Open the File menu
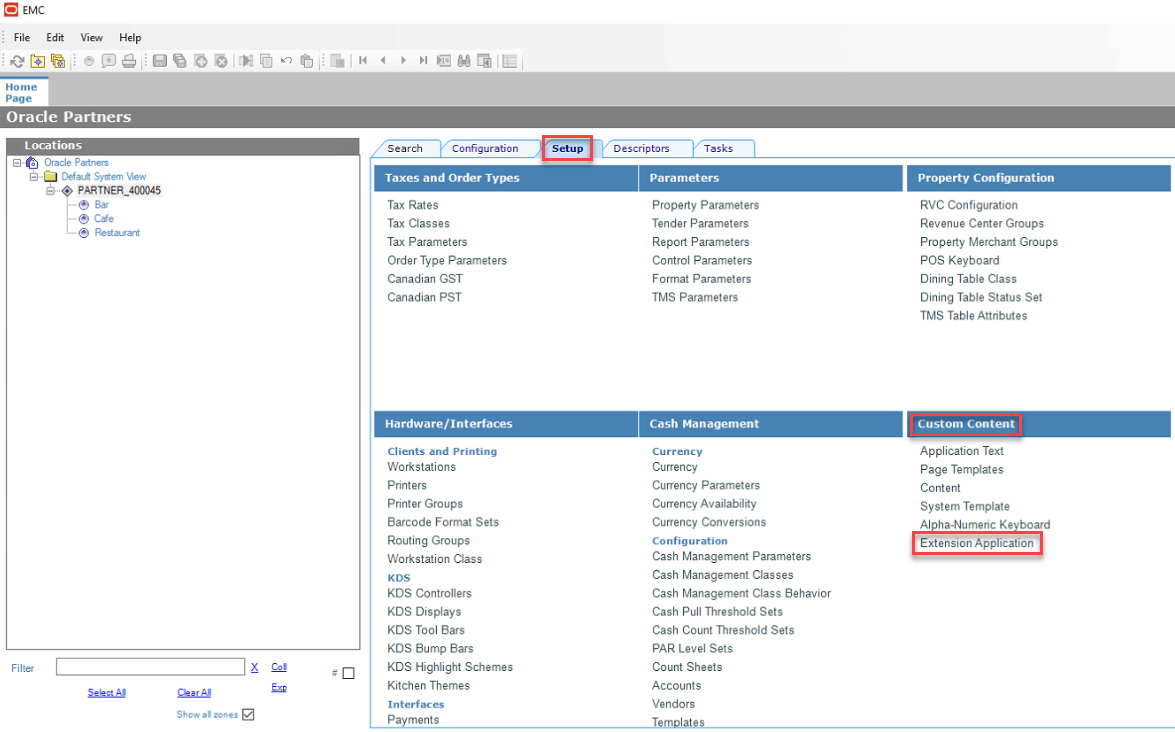The height and width of the screenshot is (732, 1175). (22, 37)
